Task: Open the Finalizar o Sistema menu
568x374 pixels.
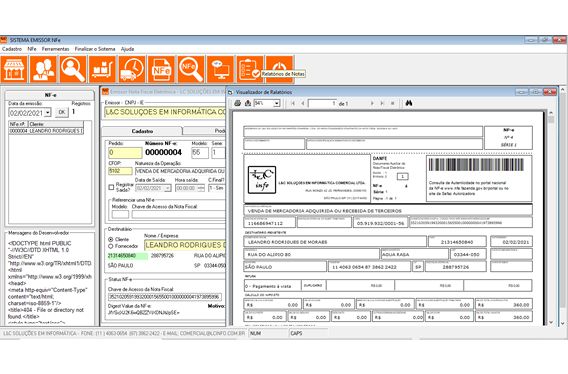Action: tap(95, 49)
